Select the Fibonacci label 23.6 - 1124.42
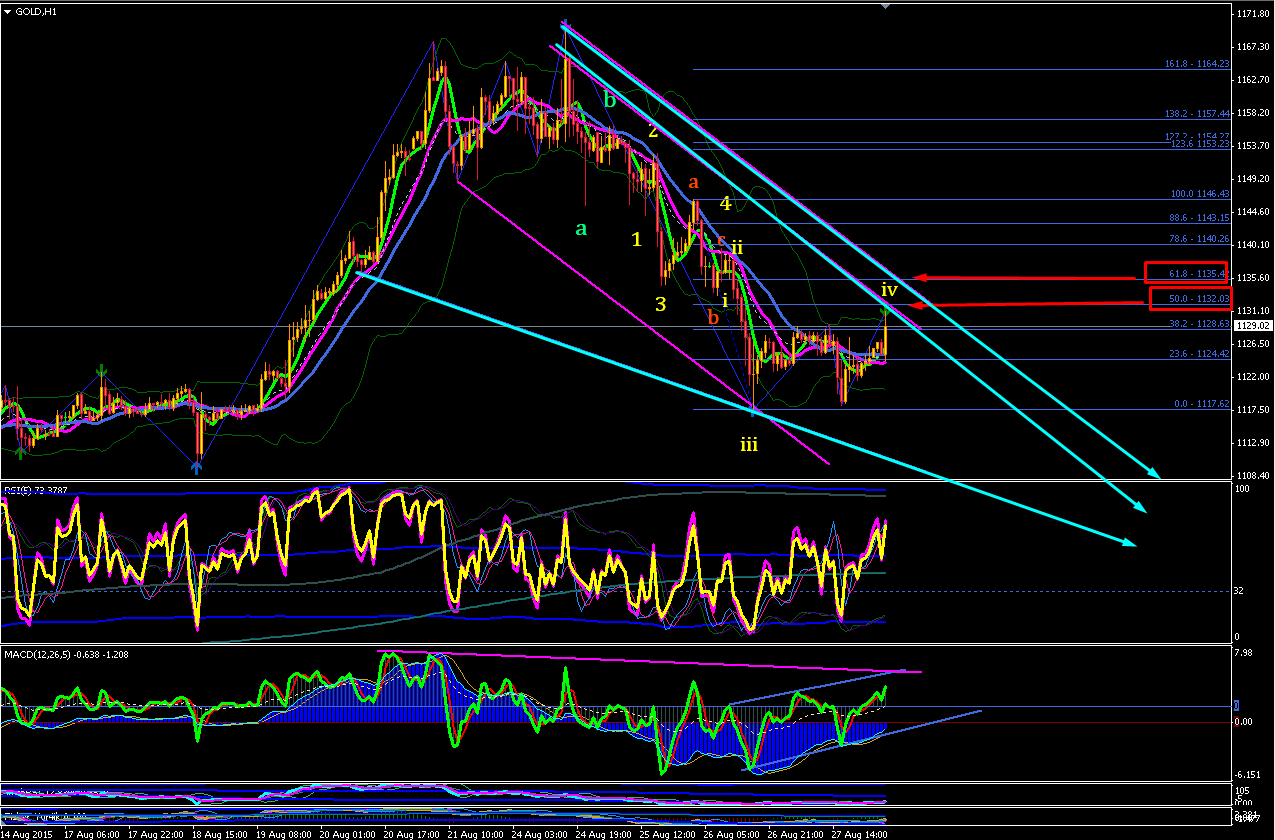Image resolution: width=1275 pixels, height=840 pixels. pyautogui.click(x=1200, y=355)
